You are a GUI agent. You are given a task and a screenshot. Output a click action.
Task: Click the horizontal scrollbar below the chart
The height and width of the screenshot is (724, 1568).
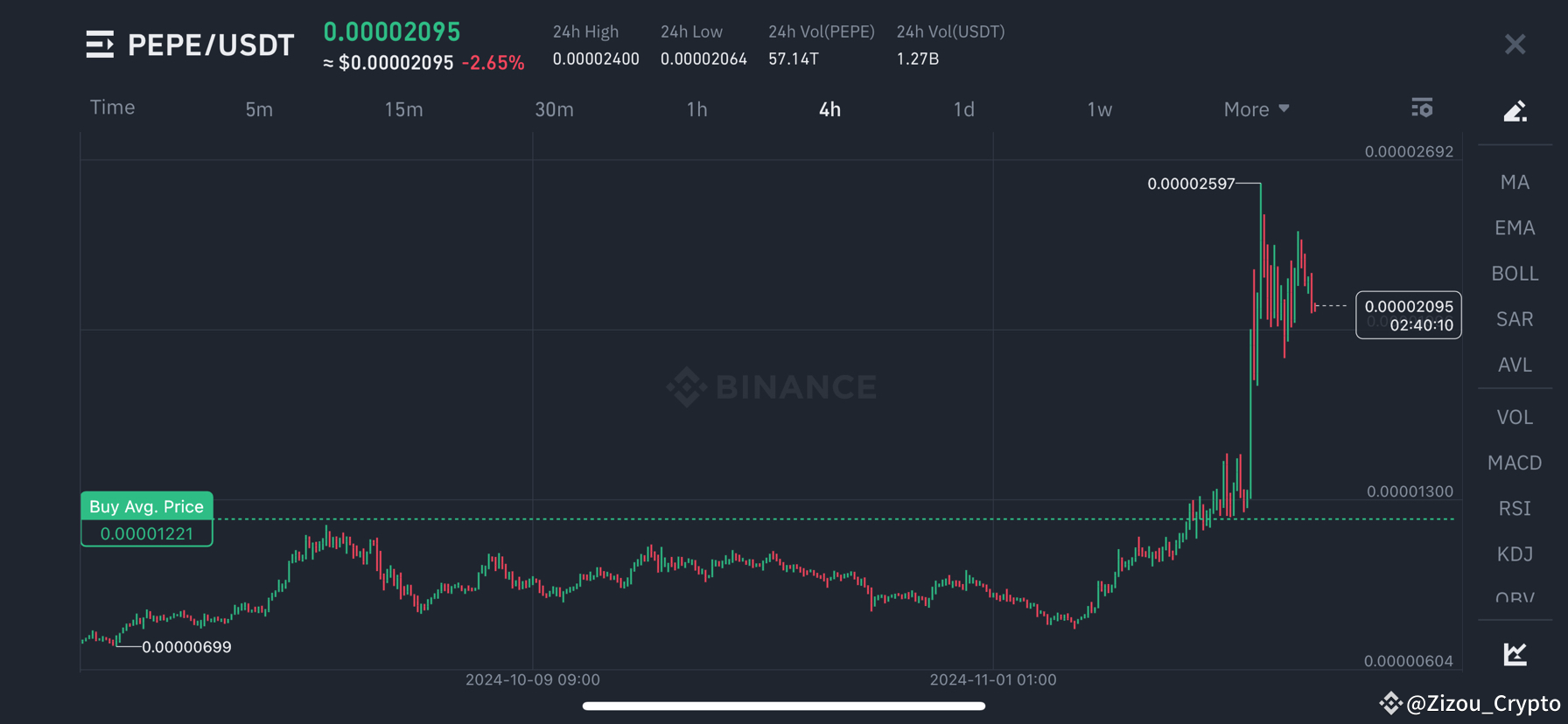(x=784, y=706)
